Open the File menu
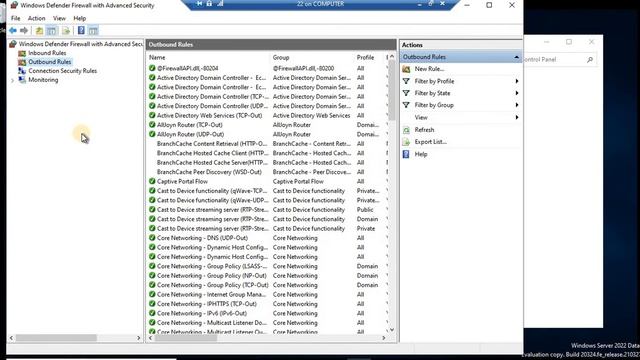This screenshot has height=360, width=640. tap(16, 18)
